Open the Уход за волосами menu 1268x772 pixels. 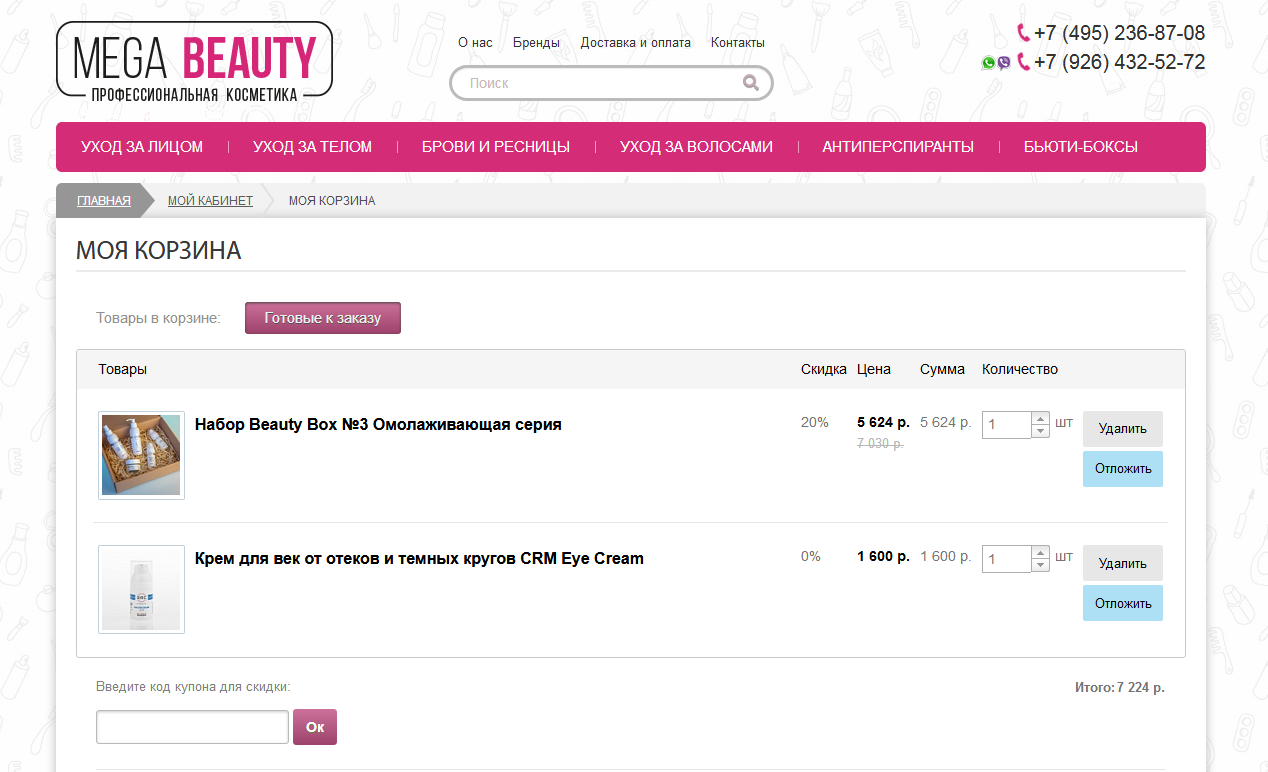696,147
